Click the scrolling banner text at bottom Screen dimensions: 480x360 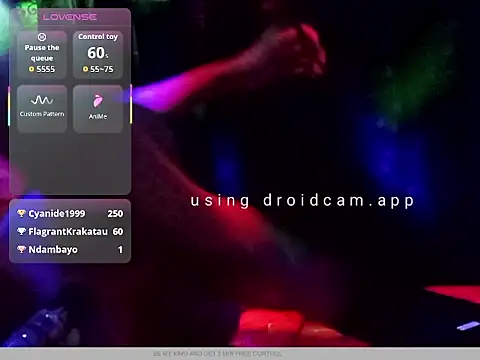[217, 354]
